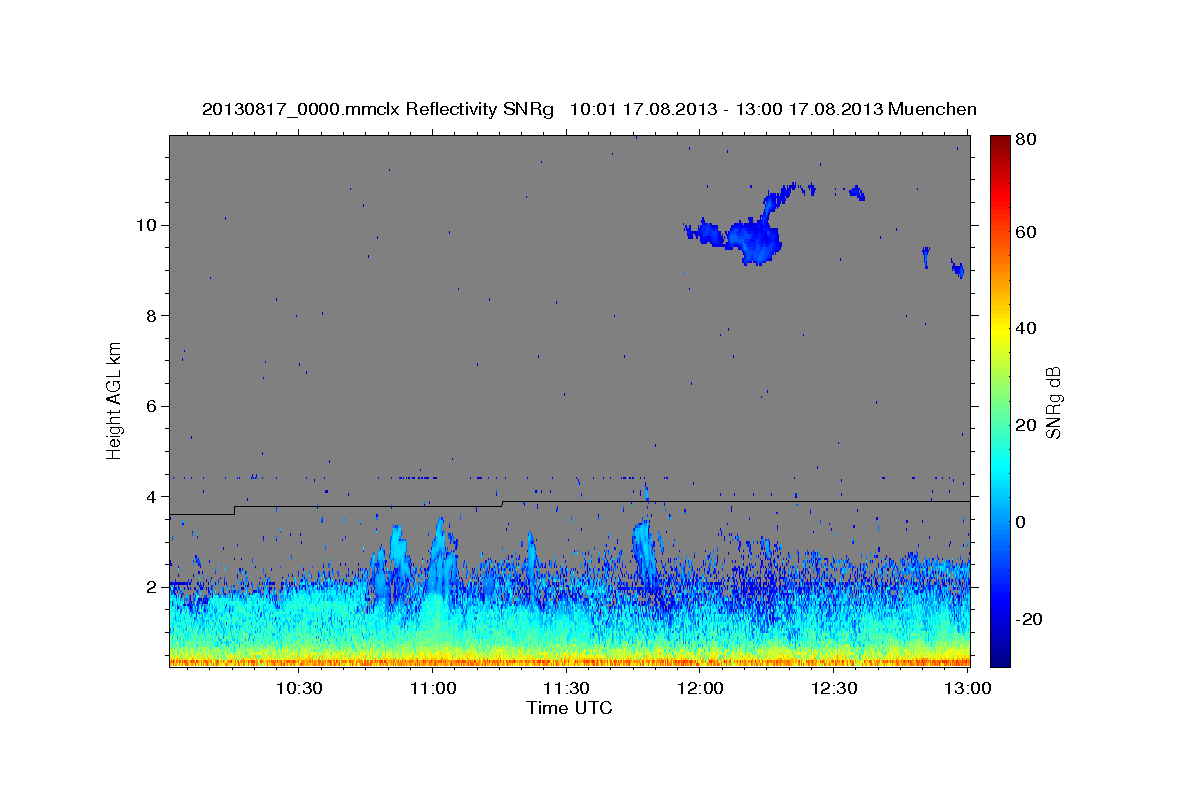
Task: Select the 13:00 time tick label
Action: click(968, 688)
